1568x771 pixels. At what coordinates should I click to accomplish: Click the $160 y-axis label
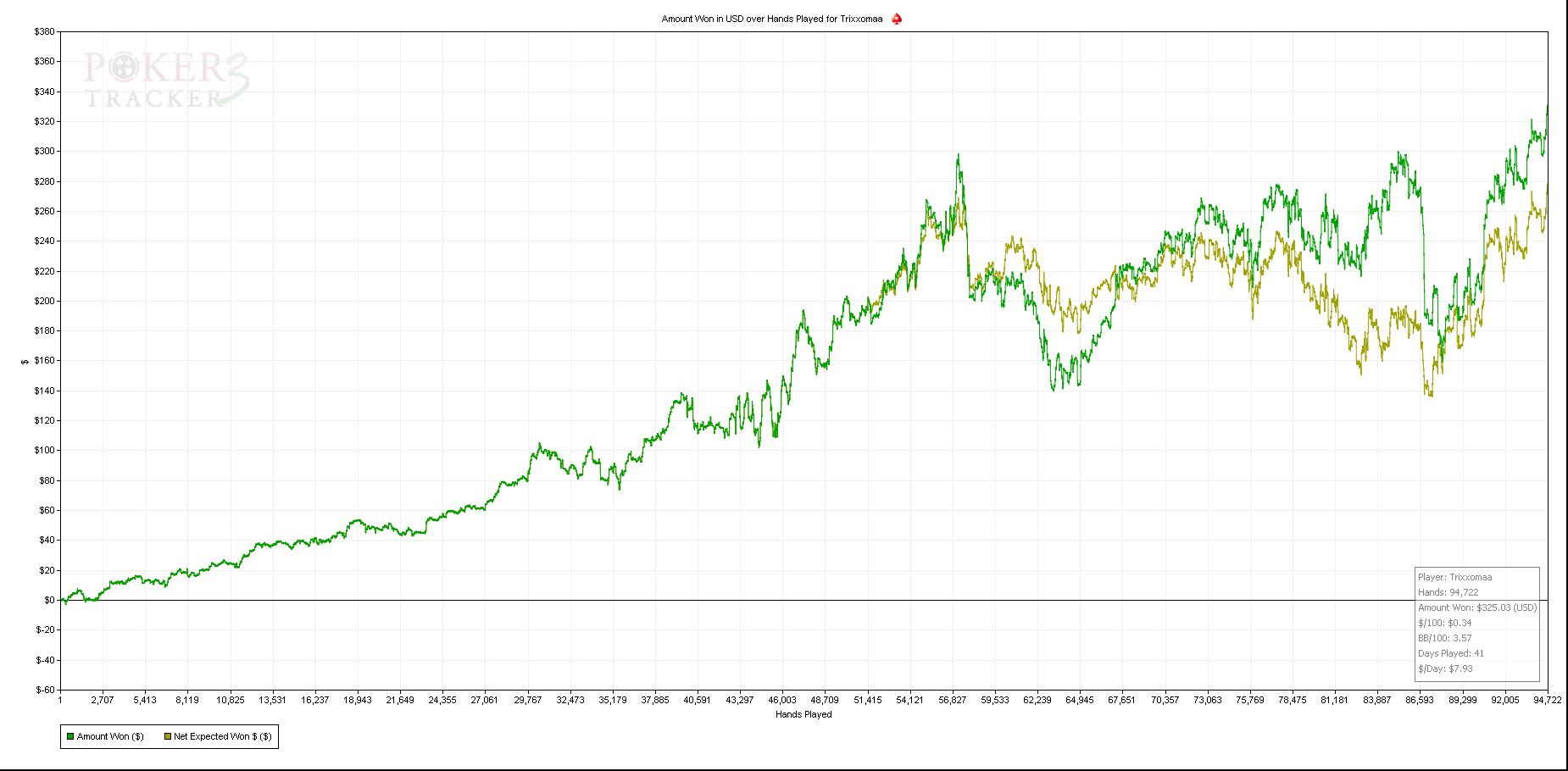(44, 361)
